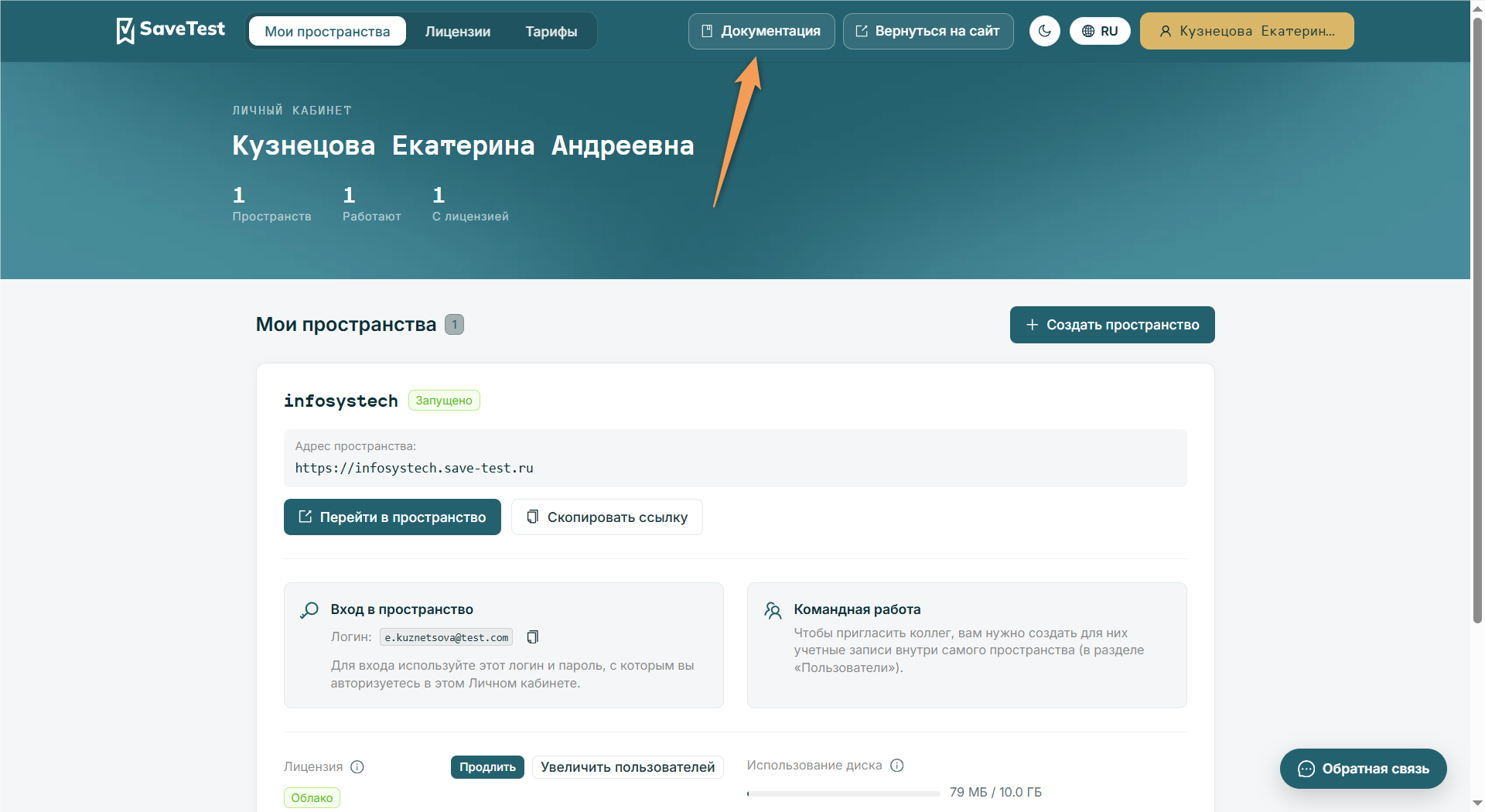Viewport: 1485px width, 812px height.
Task: Click the Кузнецова Екатерина Андреевна heading
Action: [463, 145]
